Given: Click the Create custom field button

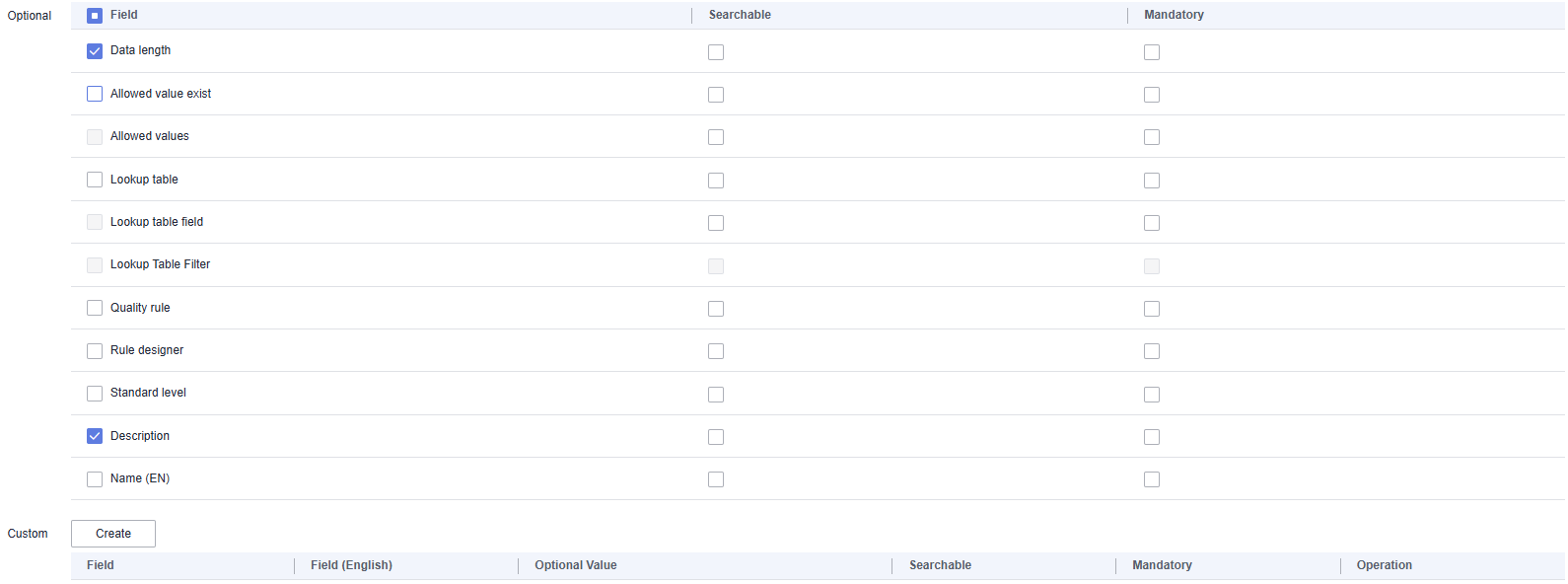Looking at the screenshot, I should (x=113, y=534).
